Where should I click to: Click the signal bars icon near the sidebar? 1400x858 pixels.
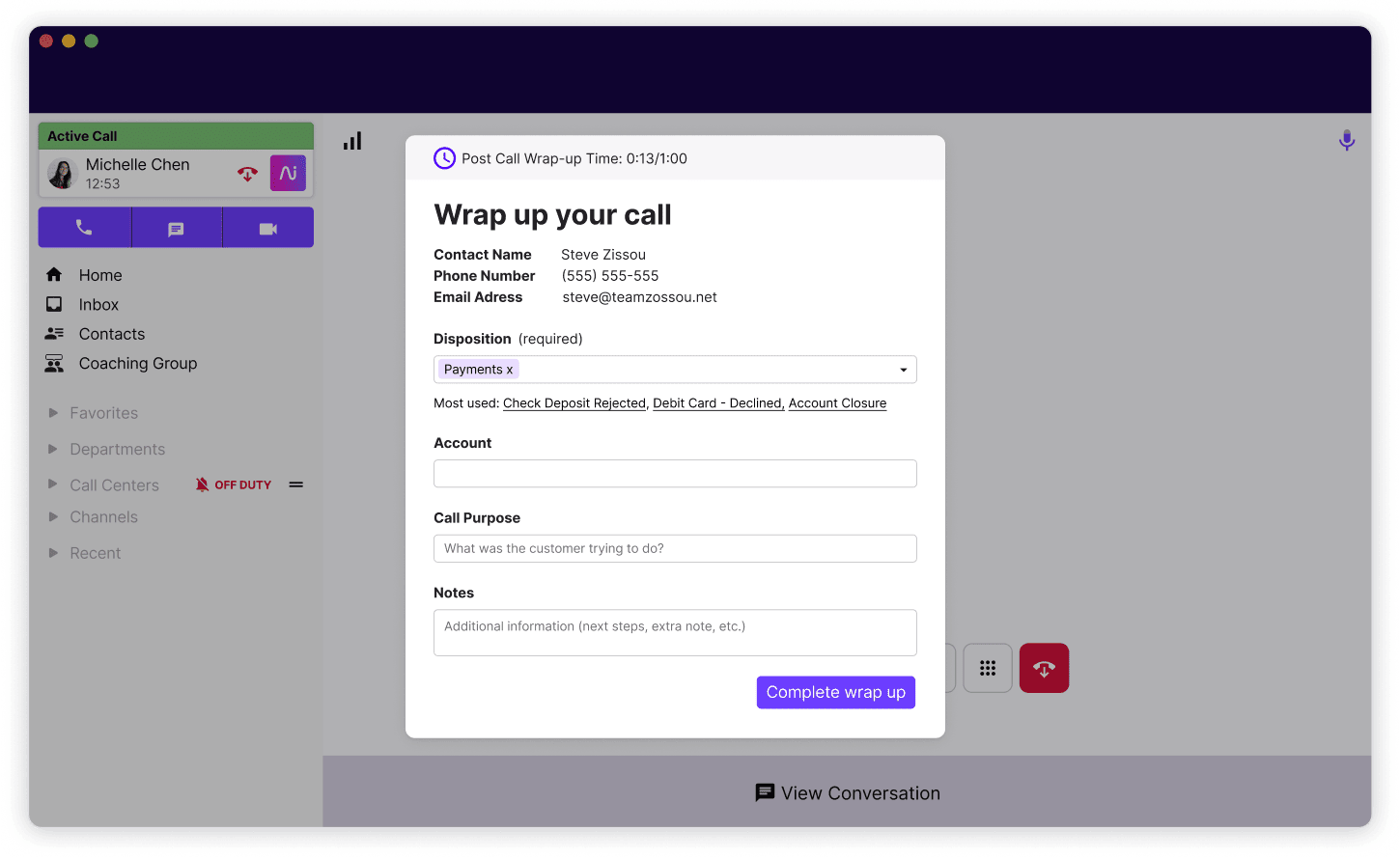351,140
